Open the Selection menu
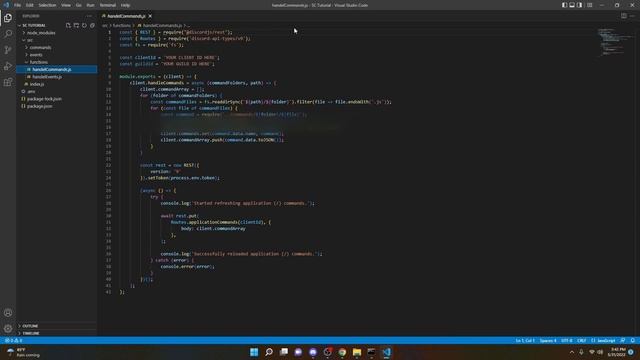Viewport: 640px width, 360px height. 47,5
